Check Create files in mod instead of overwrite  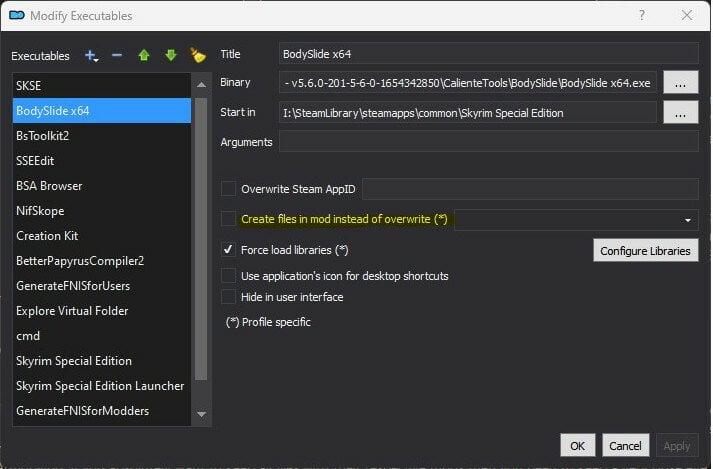228,219
